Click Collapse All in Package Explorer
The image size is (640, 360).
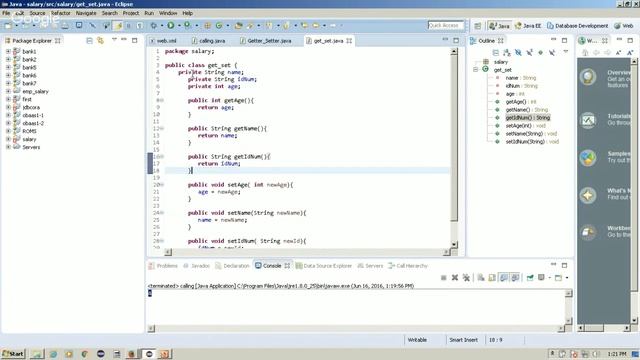tap(89, 40)
